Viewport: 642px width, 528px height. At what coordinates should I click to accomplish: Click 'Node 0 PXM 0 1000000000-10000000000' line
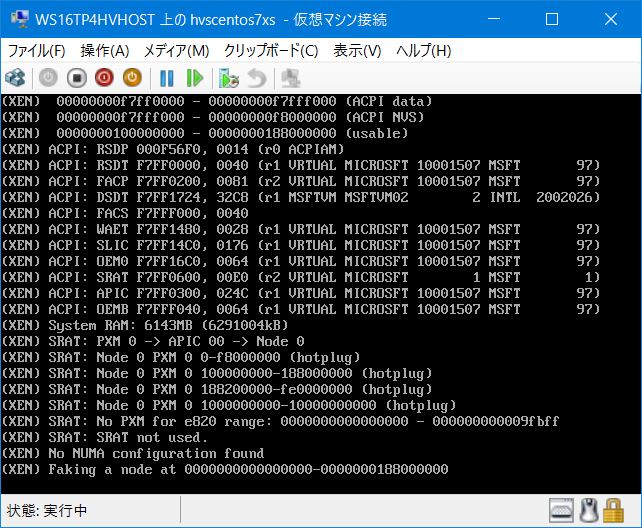229,406
